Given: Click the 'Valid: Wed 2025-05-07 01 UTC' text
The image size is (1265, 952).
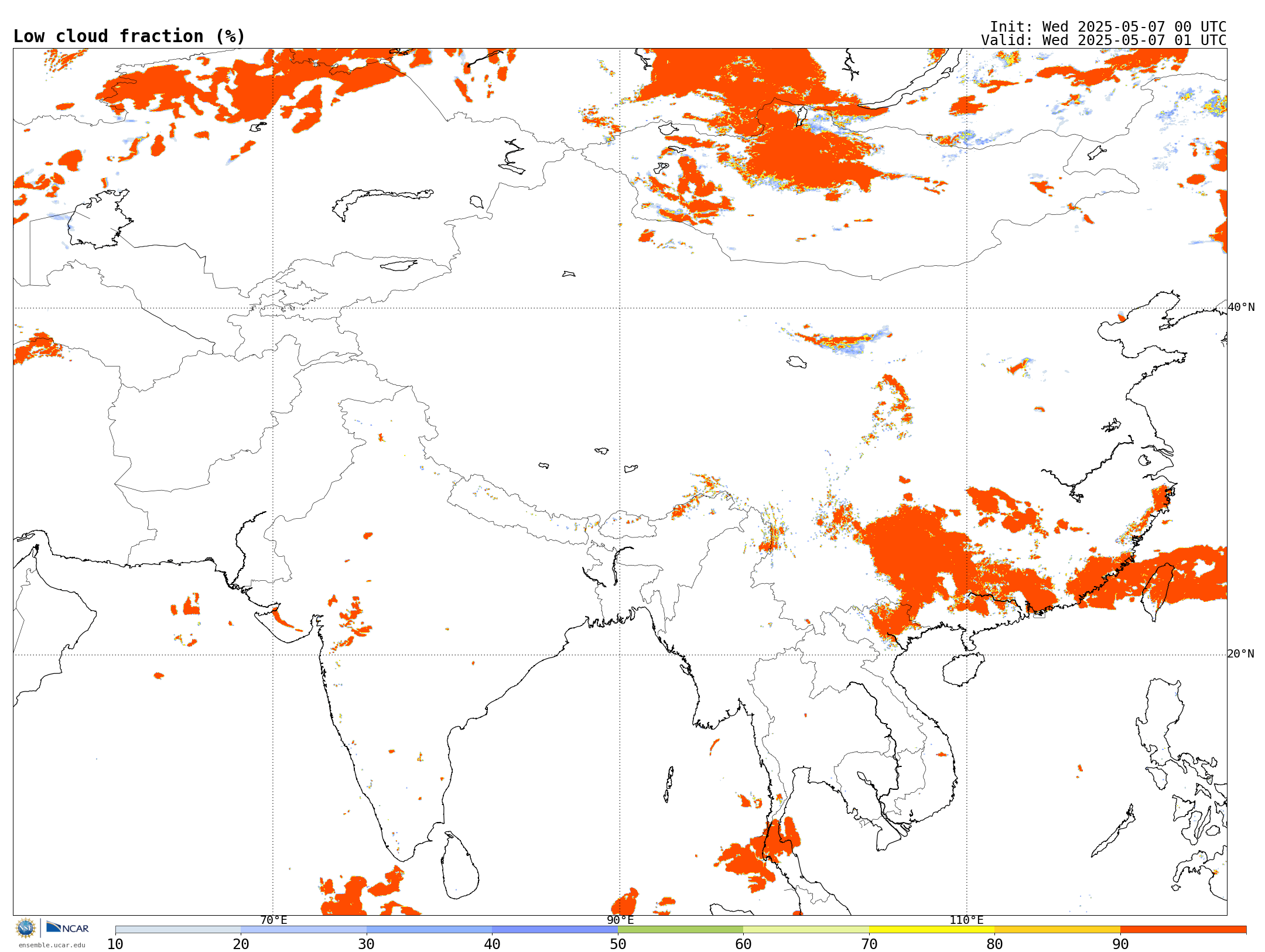Looking at the screenshot, I should [1104, 40].
